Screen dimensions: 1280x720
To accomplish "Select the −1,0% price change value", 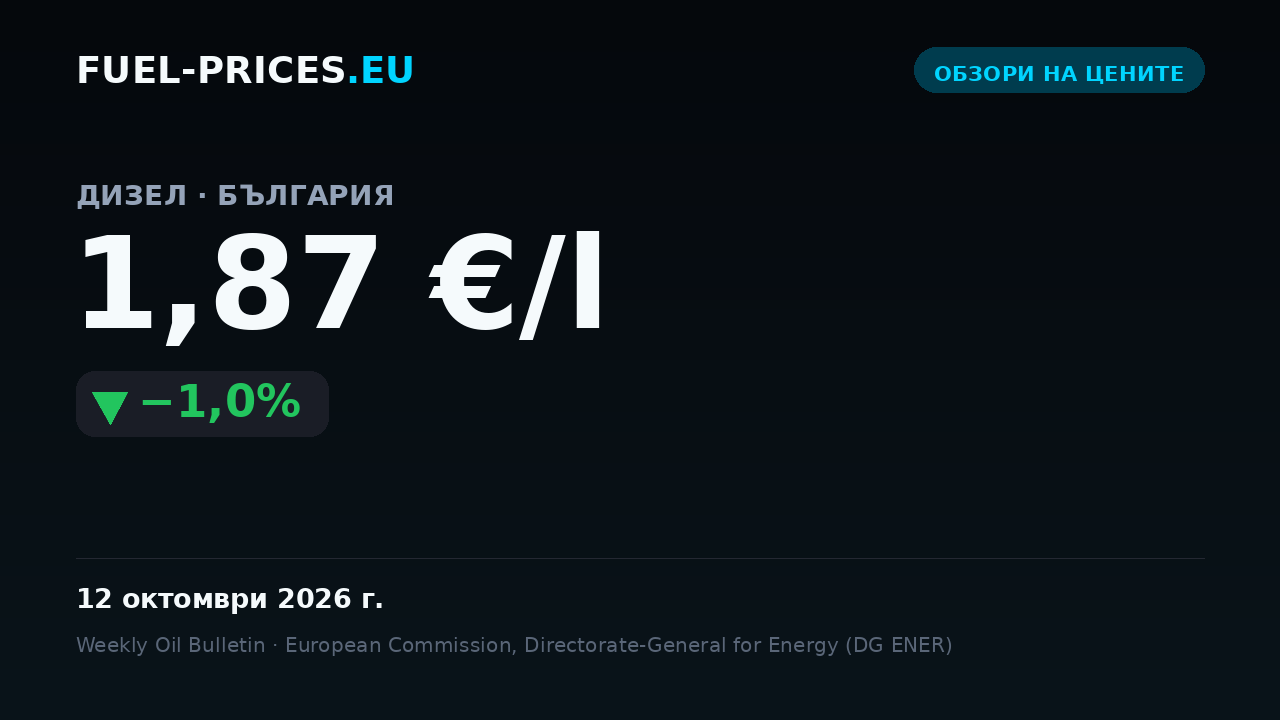I will tap(220, 403).
